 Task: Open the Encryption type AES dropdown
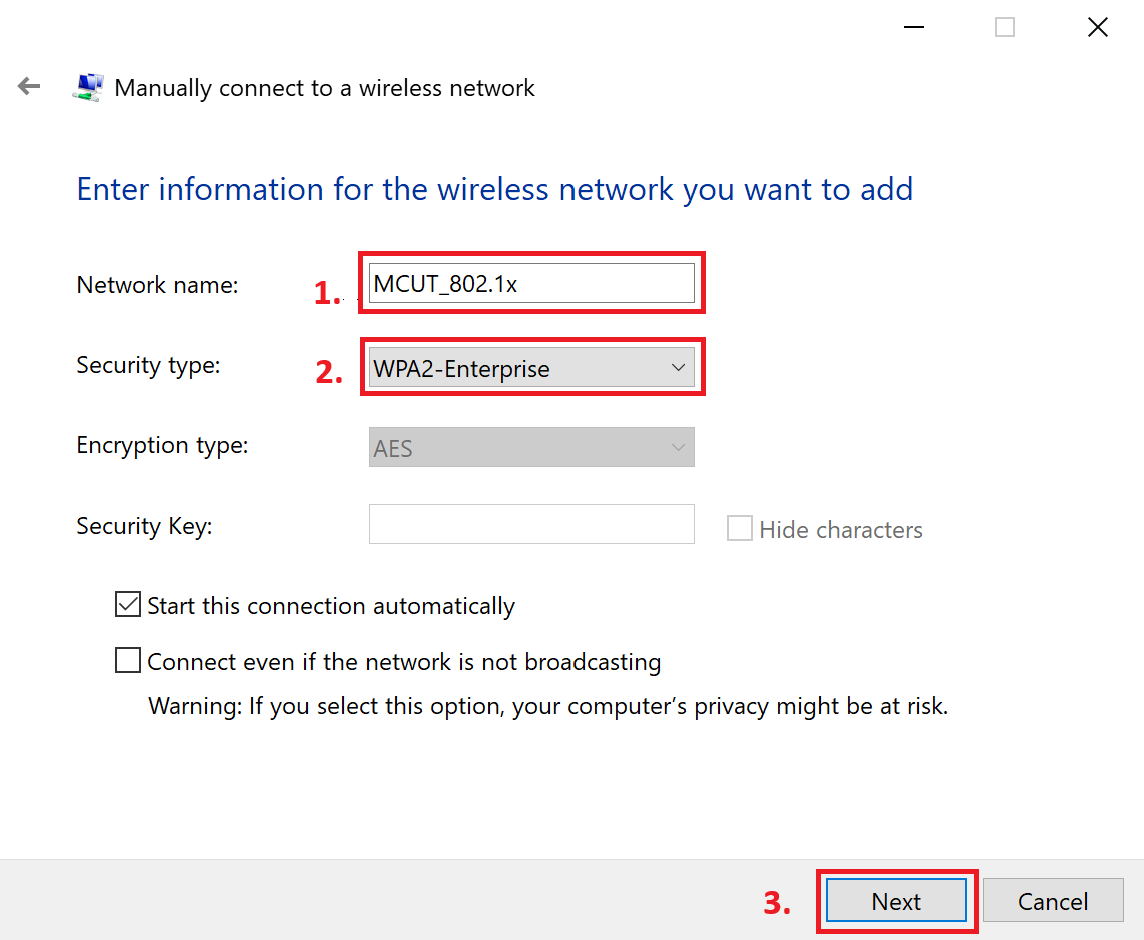click(532, 448)
